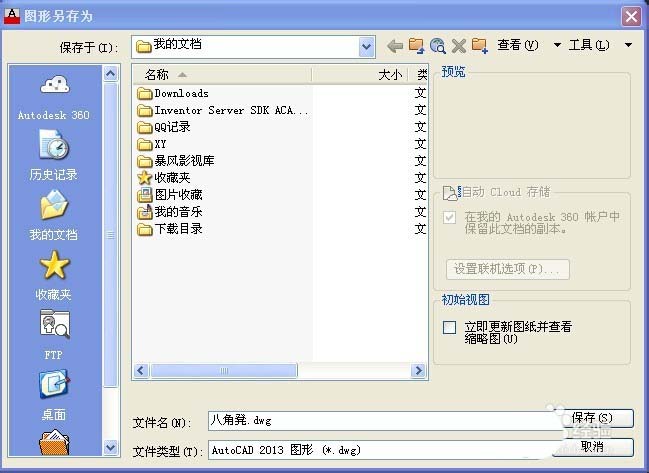Image resolution: width=649 pixels, height=473 pixels.
Task: Create a new folder
Action: 480,46
